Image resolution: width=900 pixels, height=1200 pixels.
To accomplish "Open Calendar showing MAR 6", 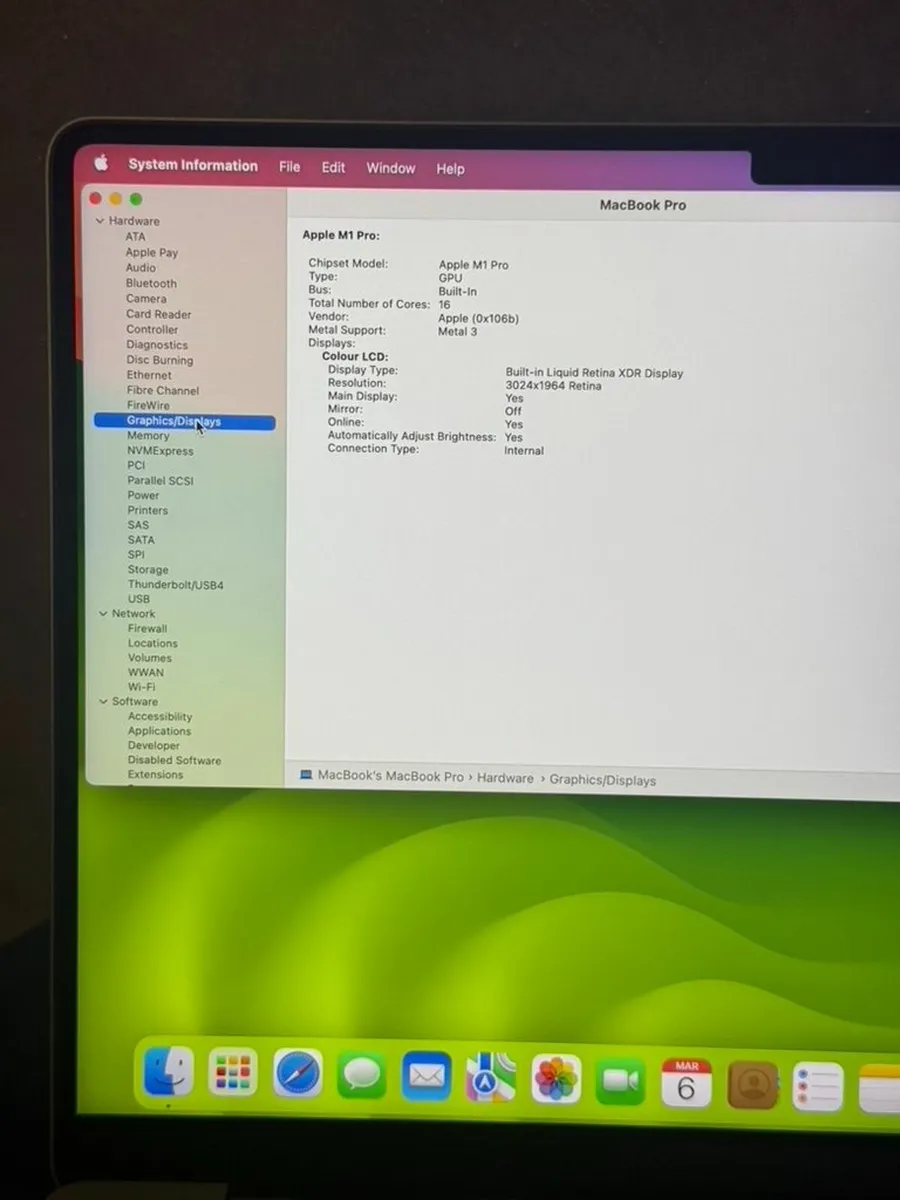I will tap(686, 1084).
